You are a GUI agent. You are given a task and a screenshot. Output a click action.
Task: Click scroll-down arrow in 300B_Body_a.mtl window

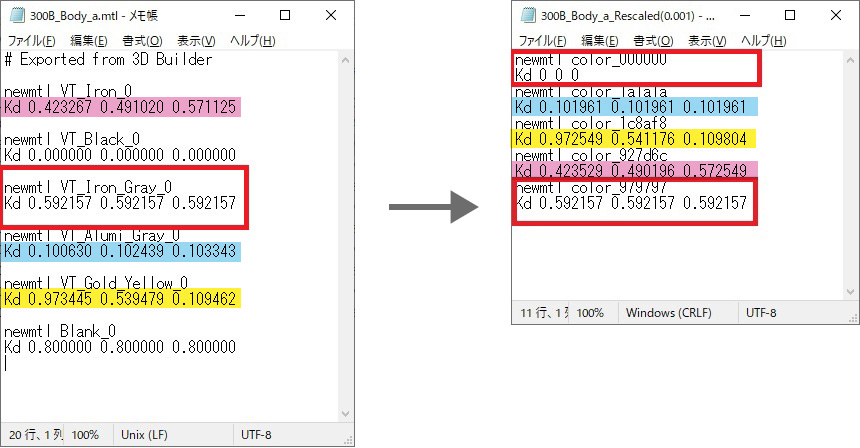click(x=346, y=414)
